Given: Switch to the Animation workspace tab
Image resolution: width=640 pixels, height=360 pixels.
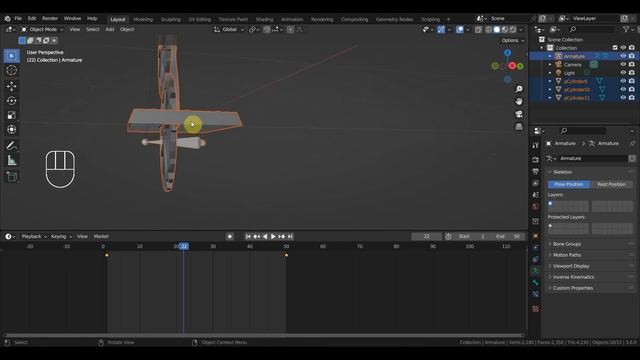Looking at the screenshot, I should coord(292,19).
